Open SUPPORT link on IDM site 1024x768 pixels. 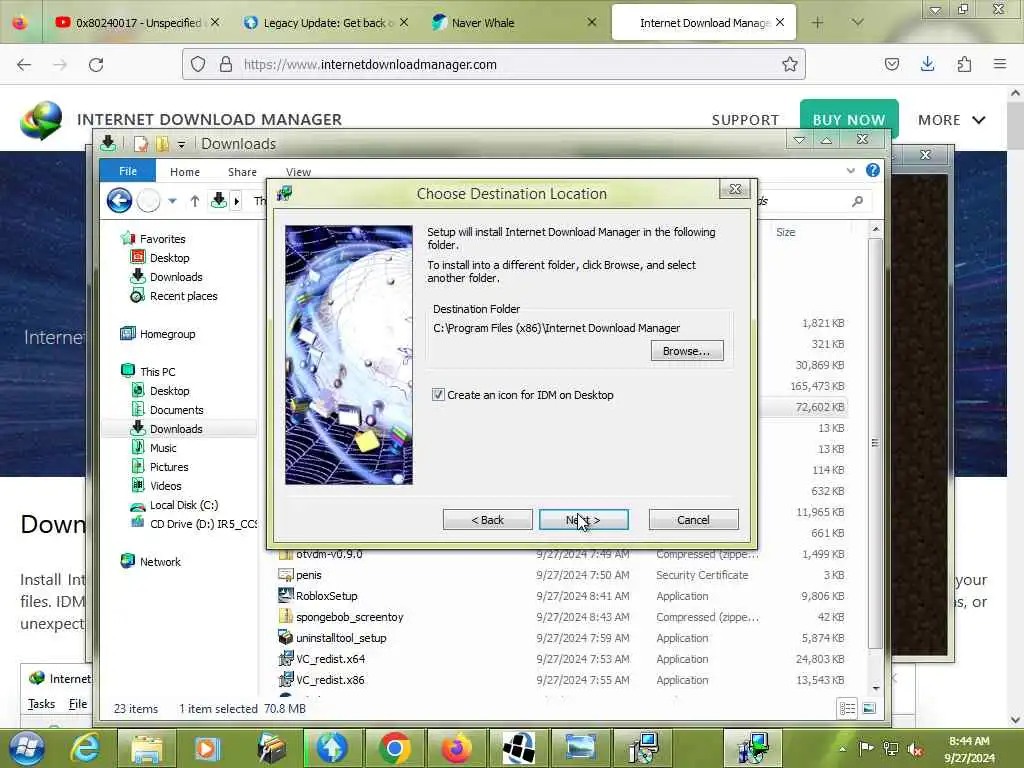point(745,120)
